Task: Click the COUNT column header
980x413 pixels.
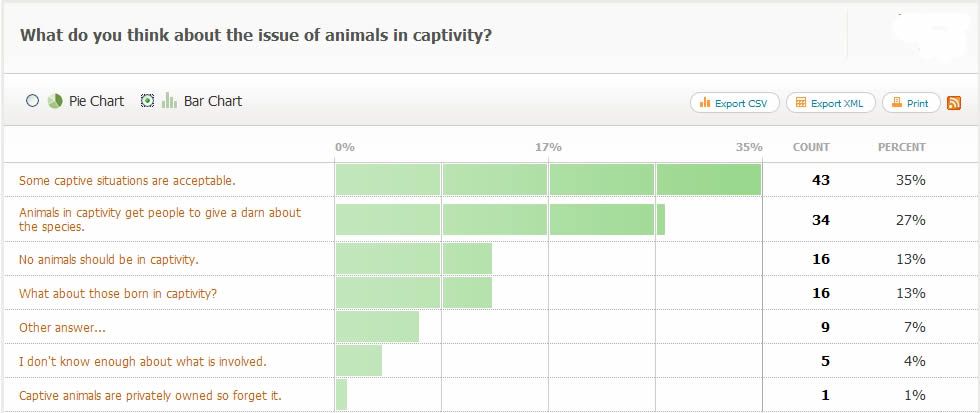Action: [811, 147]
